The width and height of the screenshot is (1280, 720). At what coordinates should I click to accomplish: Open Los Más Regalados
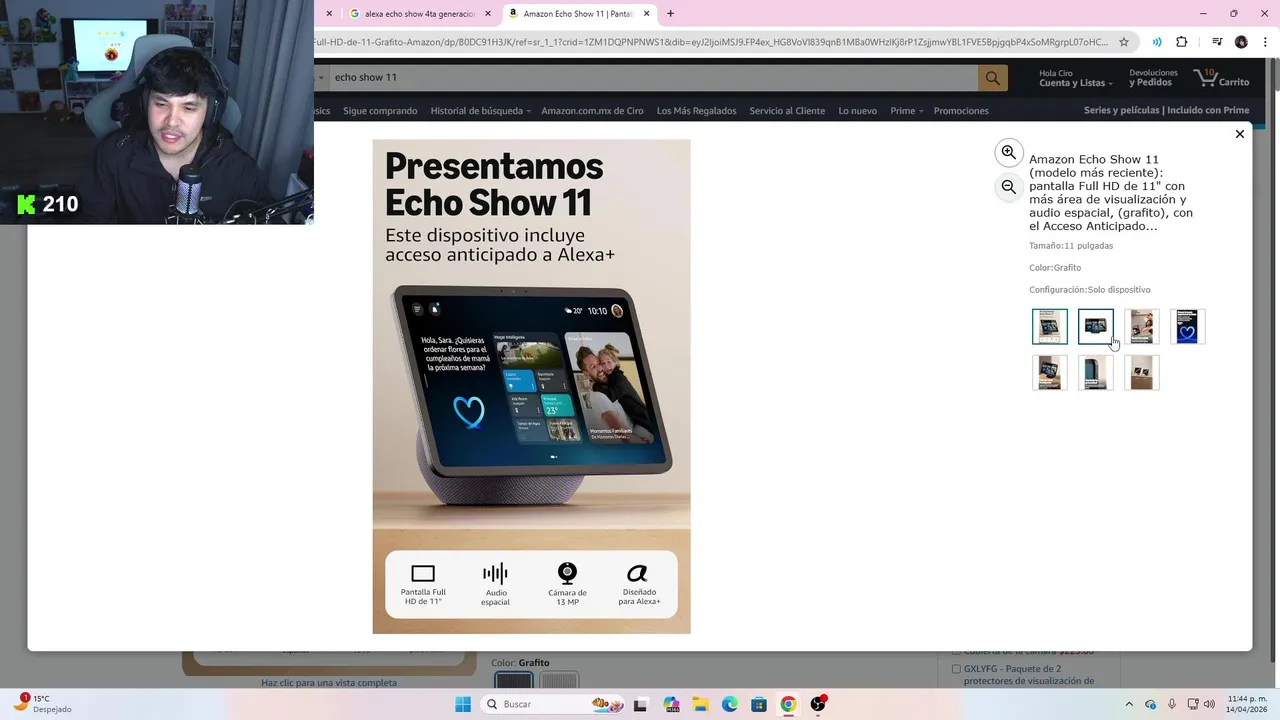click(696, 111)
